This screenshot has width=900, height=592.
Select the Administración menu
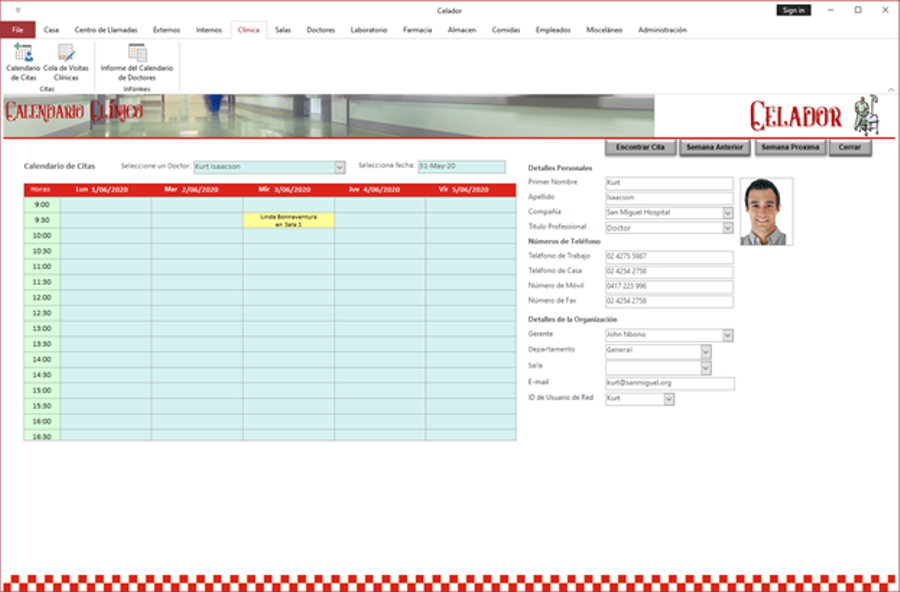(664, 30)
